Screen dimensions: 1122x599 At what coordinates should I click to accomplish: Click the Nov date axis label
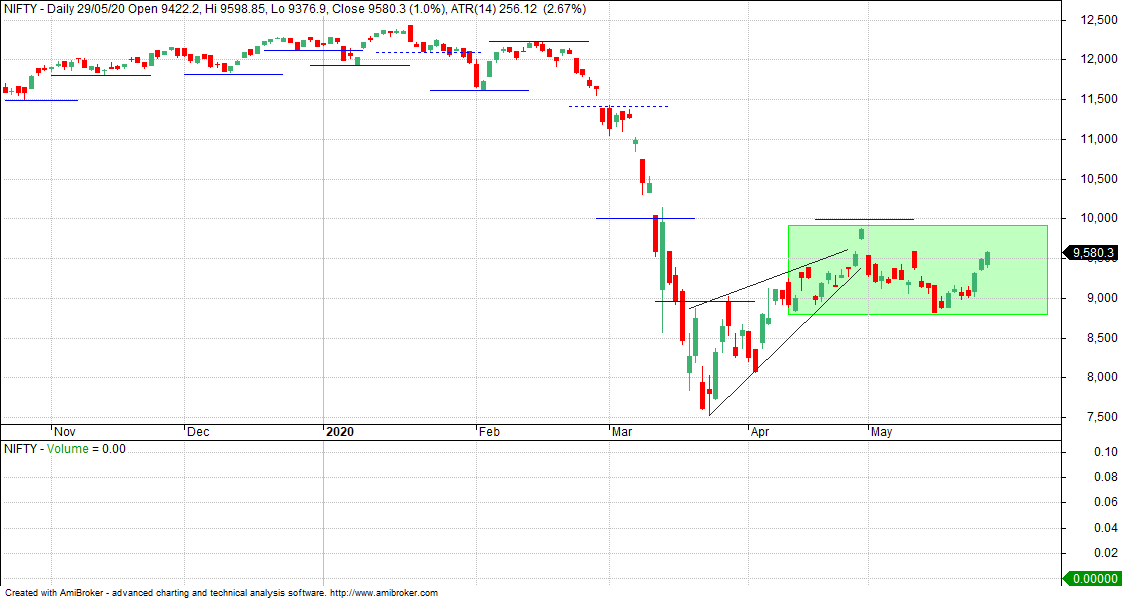coord(65,432)
